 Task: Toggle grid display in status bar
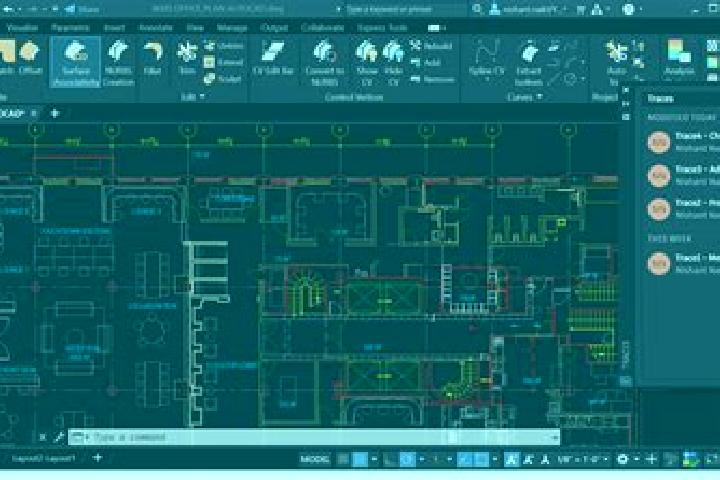click(343, 459)
